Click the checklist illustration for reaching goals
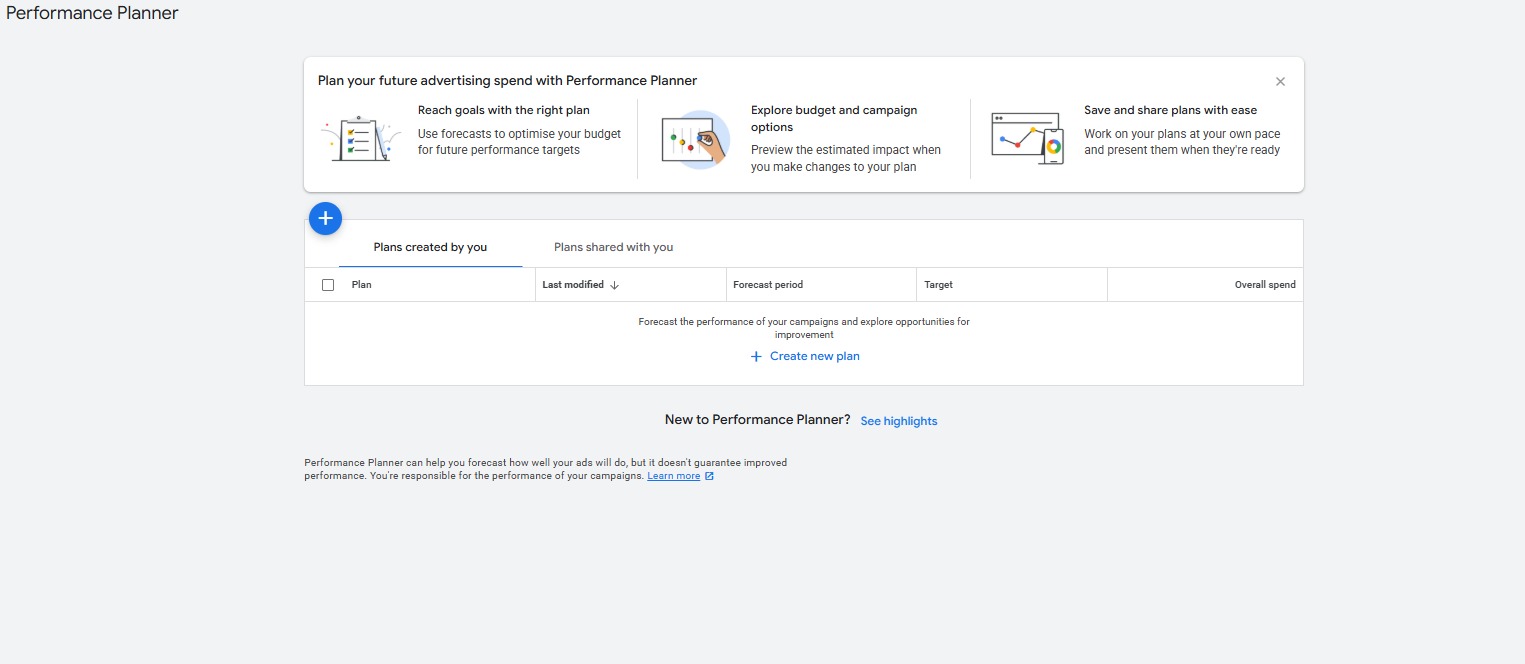 pos(360,140)
